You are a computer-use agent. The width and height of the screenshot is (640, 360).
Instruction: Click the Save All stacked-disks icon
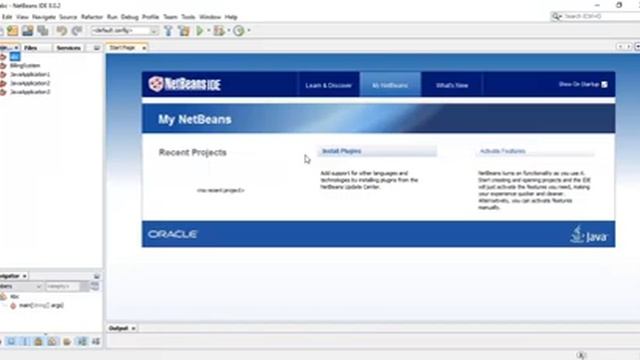tap(43, 30)
